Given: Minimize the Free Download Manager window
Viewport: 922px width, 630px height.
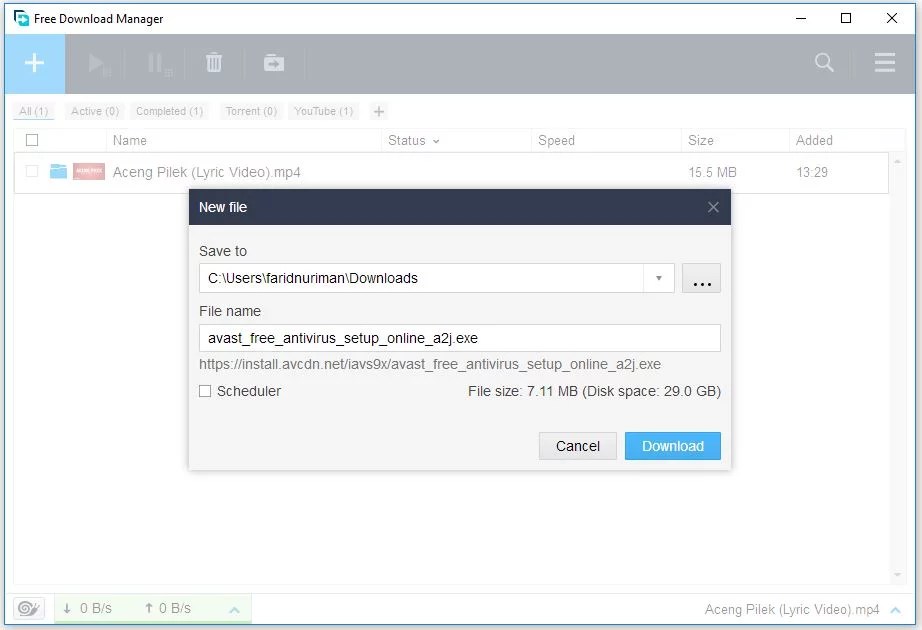Looking at the screenshot, I should 801,18.
